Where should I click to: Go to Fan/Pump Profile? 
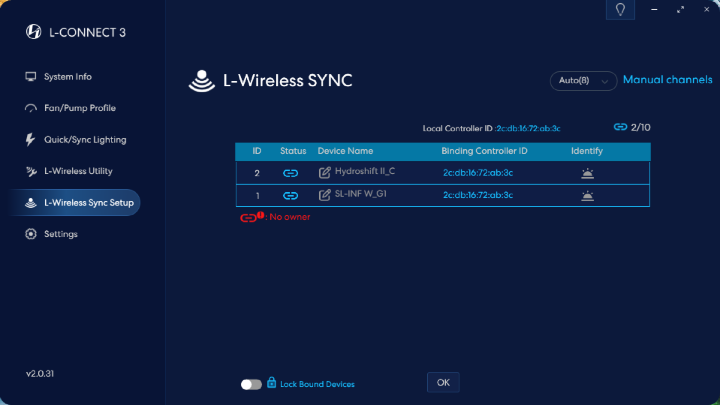click(79, 108)
